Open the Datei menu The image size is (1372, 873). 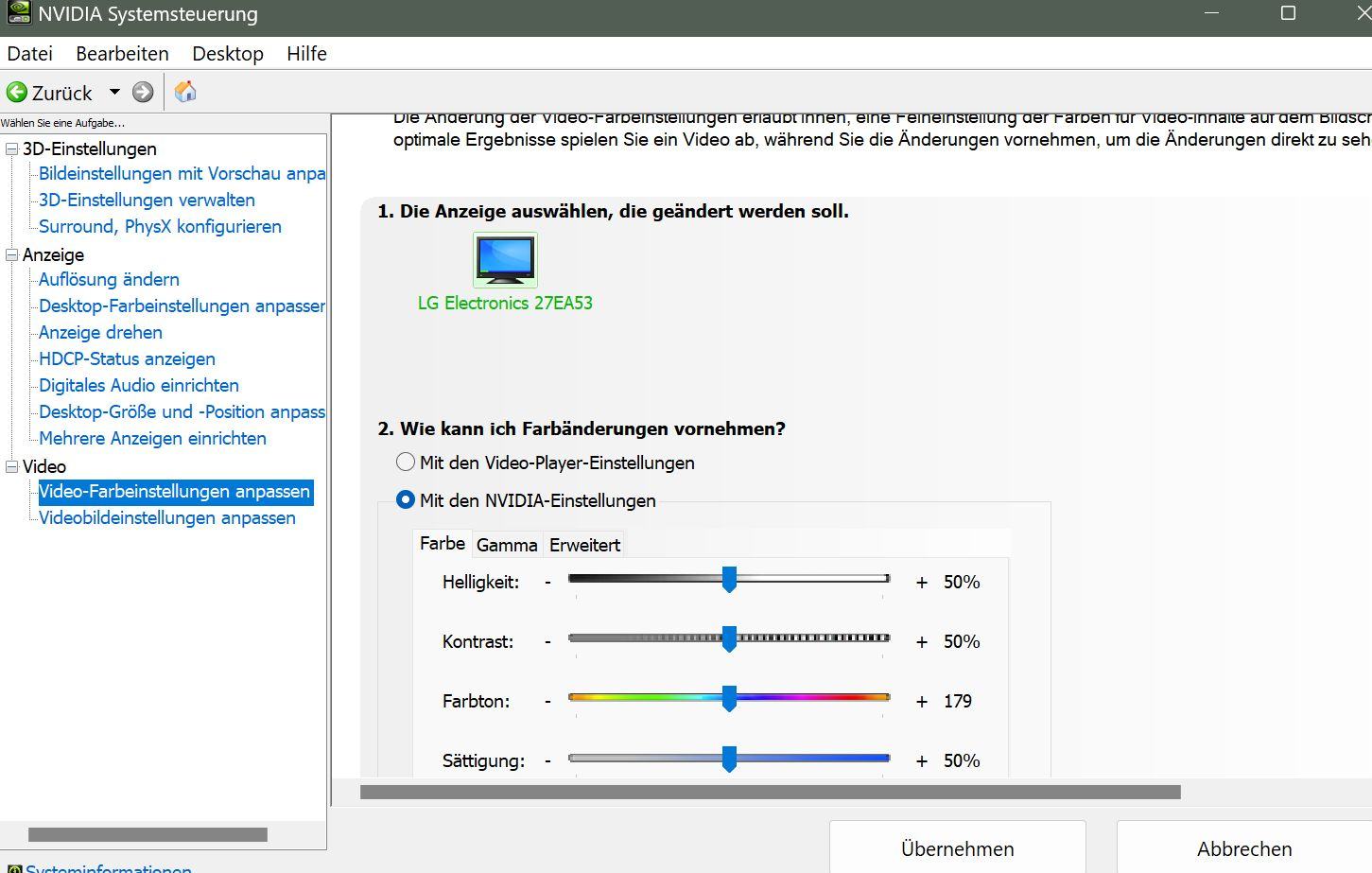coord(30,54)
